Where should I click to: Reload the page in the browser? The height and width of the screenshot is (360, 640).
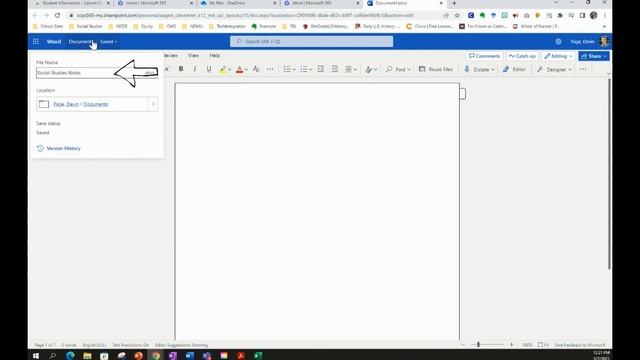coord(58,16)
